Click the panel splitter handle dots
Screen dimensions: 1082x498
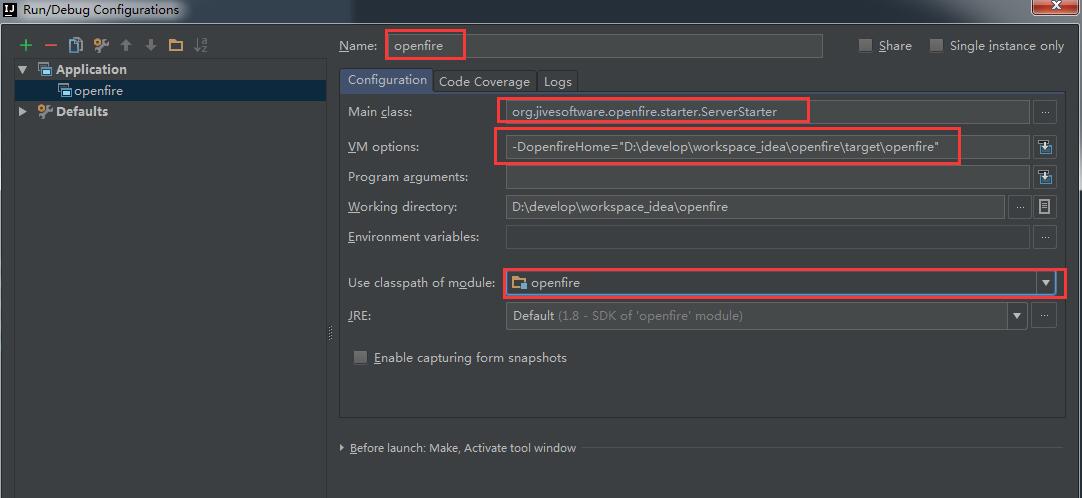pos(331,334)
